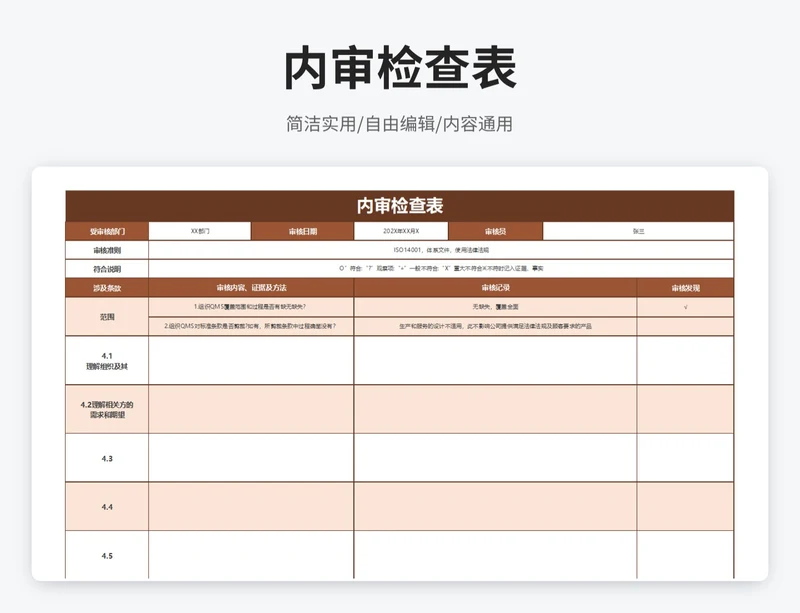Select the 审核员 header cell

click(495, 231)
